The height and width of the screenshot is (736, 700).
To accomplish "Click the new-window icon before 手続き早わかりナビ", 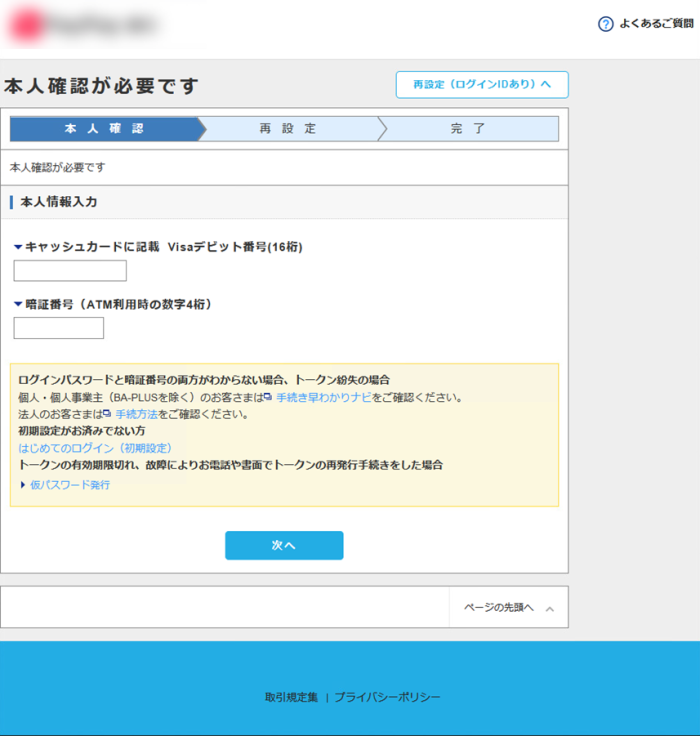I will click(x=268, y=397).
